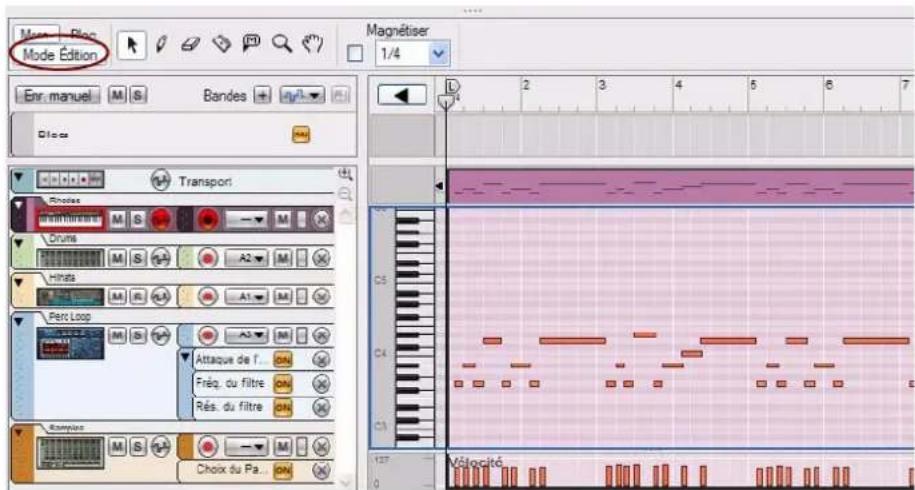
Task: Select the Rhodes keyboard device thumbnail
Action: tap(71, 220)
